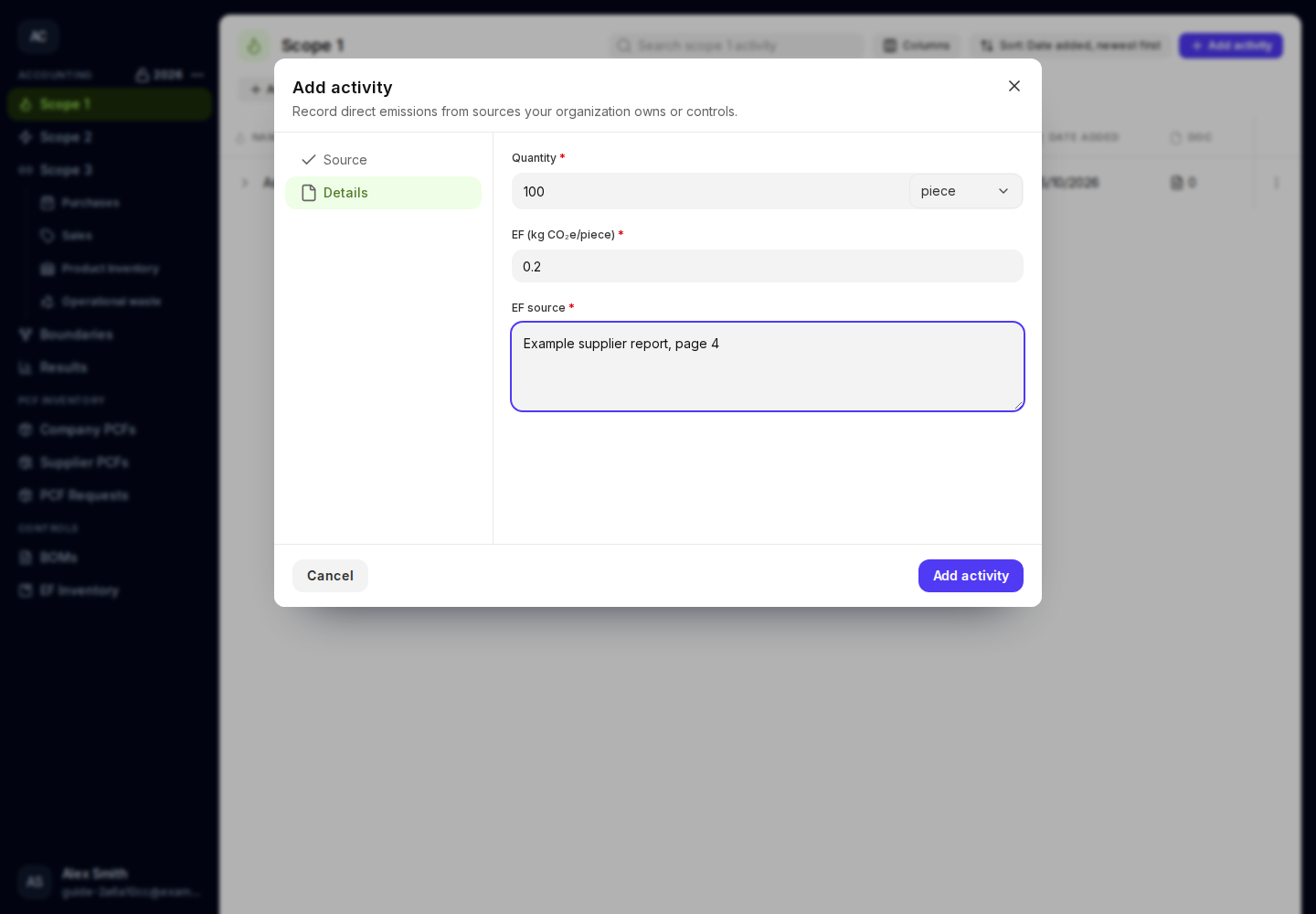Click the chevron arrow in the unit selector
This screenshot has height=914, width=1316.
coord(1003,191)
